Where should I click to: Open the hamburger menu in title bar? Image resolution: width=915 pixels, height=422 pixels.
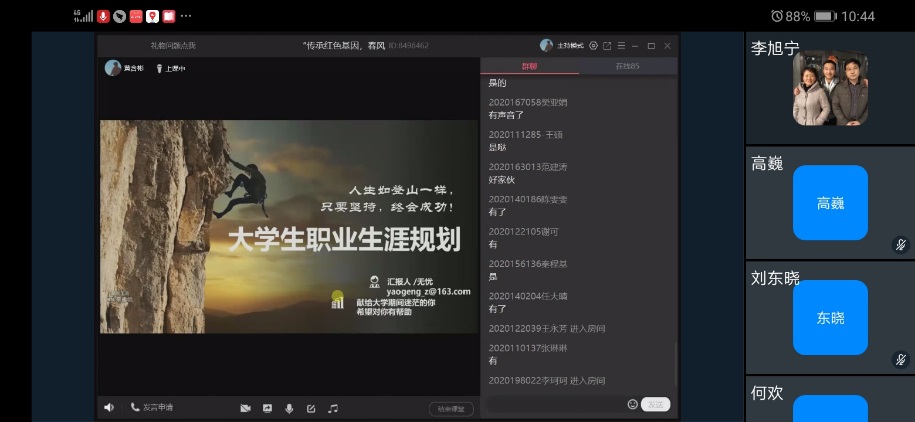coord(621,45)
